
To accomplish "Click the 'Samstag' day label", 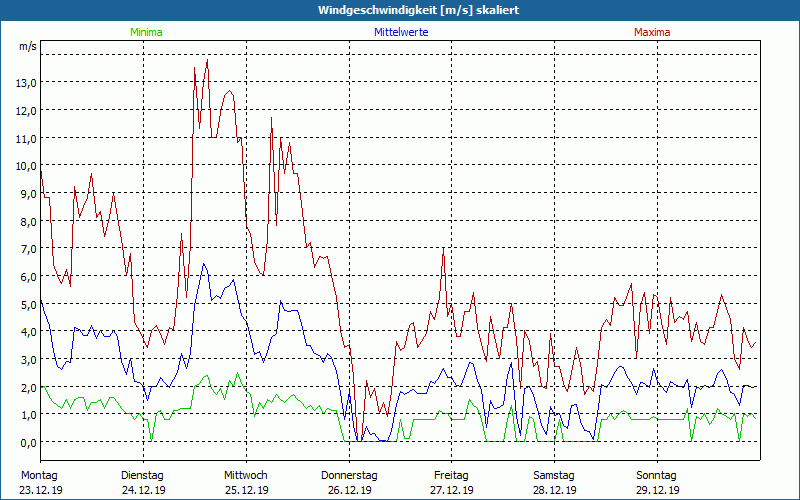I will [554, 476].
